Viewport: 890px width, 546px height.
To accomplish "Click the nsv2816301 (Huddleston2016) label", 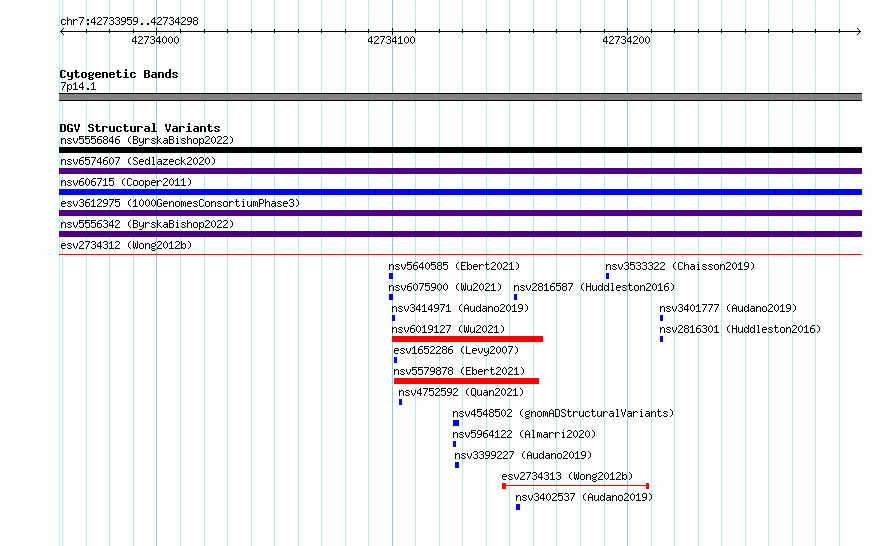I will [x=740, y=329].
